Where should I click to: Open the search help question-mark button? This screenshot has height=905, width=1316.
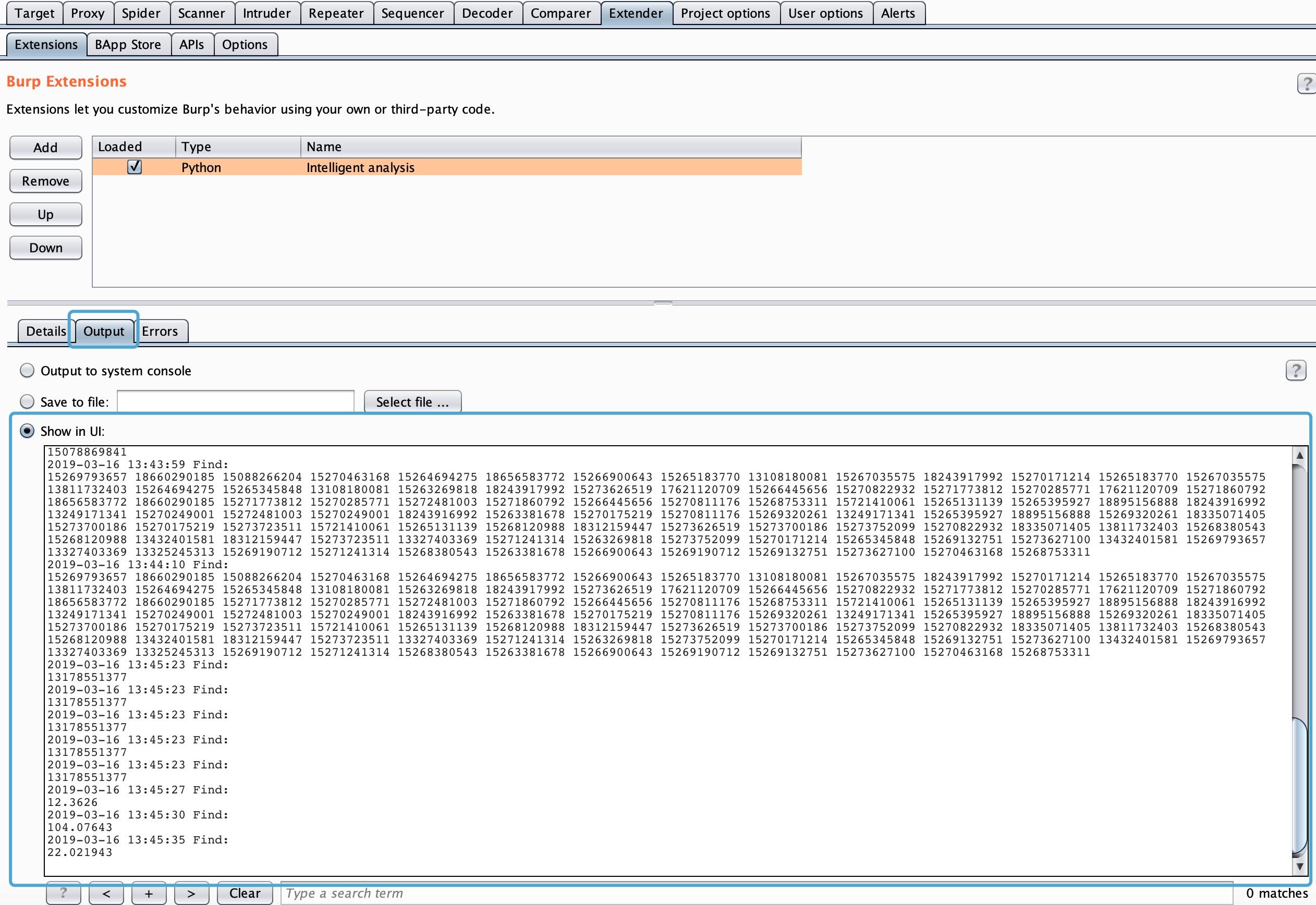pyautogui.click(x=63, y=893)
